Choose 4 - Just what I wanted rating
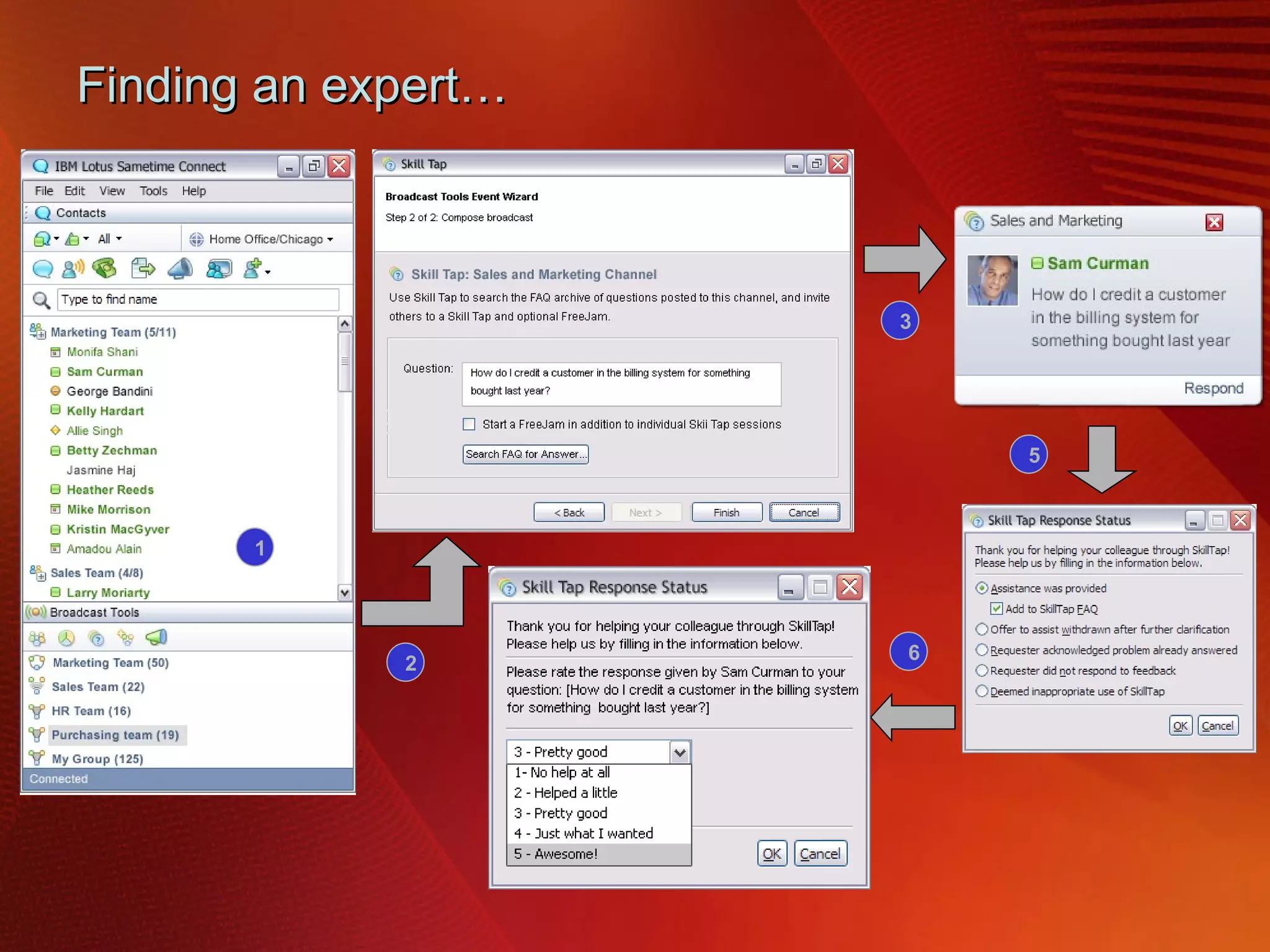 [x=598, y=833]
